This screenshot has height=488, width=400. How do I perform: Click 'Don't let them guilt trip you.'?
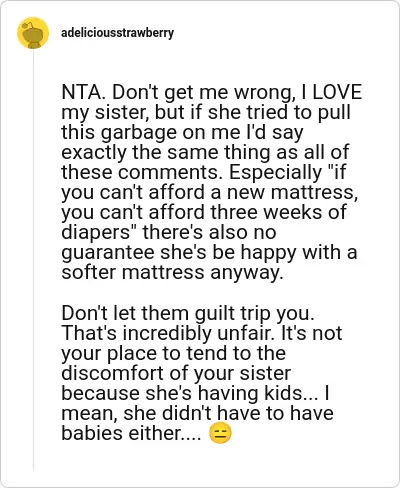[x=188, y=314]
